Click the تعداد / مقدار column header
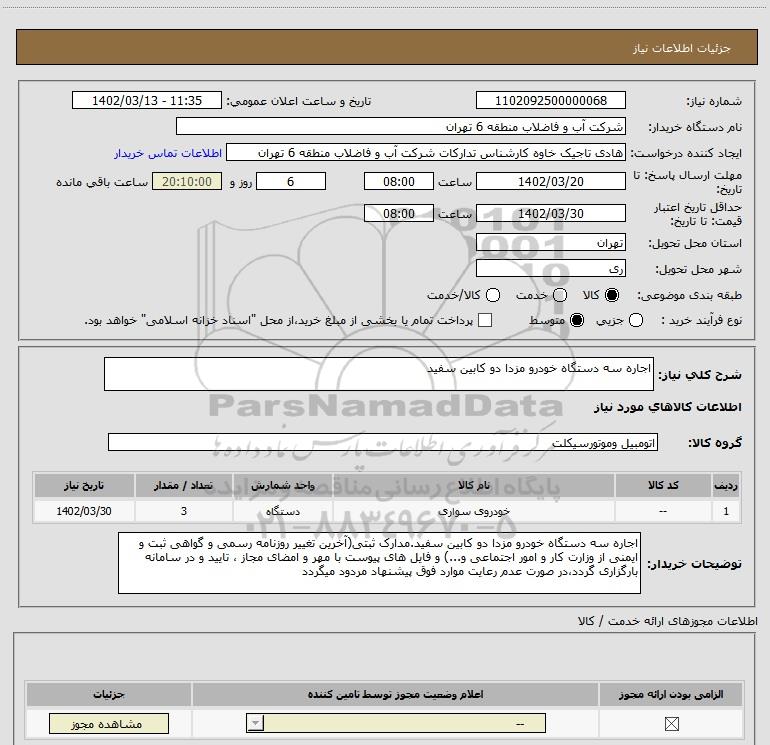 click(x=183, y=485)
